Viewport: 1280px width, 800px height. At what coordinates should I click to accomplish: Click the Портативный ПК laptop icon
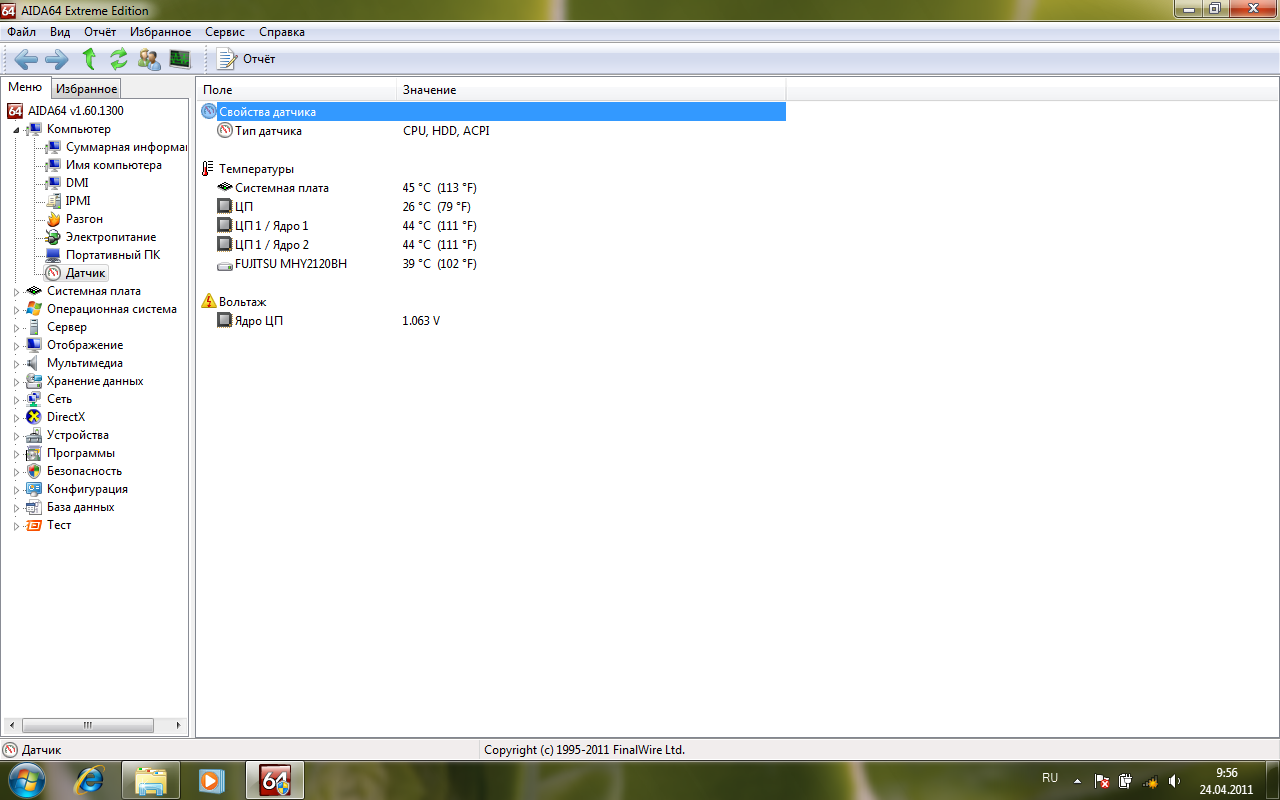(53, 255)
